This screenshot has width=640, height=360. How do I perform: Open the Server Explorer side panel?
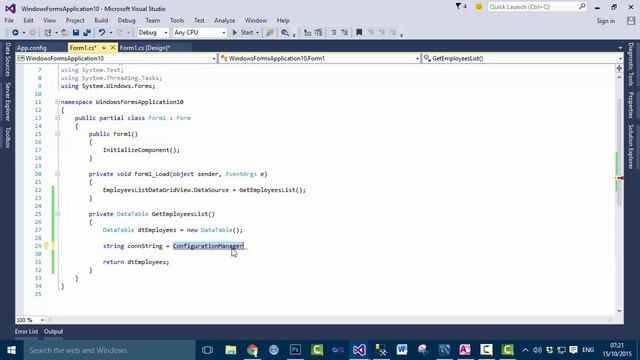[x=8, y=102]
